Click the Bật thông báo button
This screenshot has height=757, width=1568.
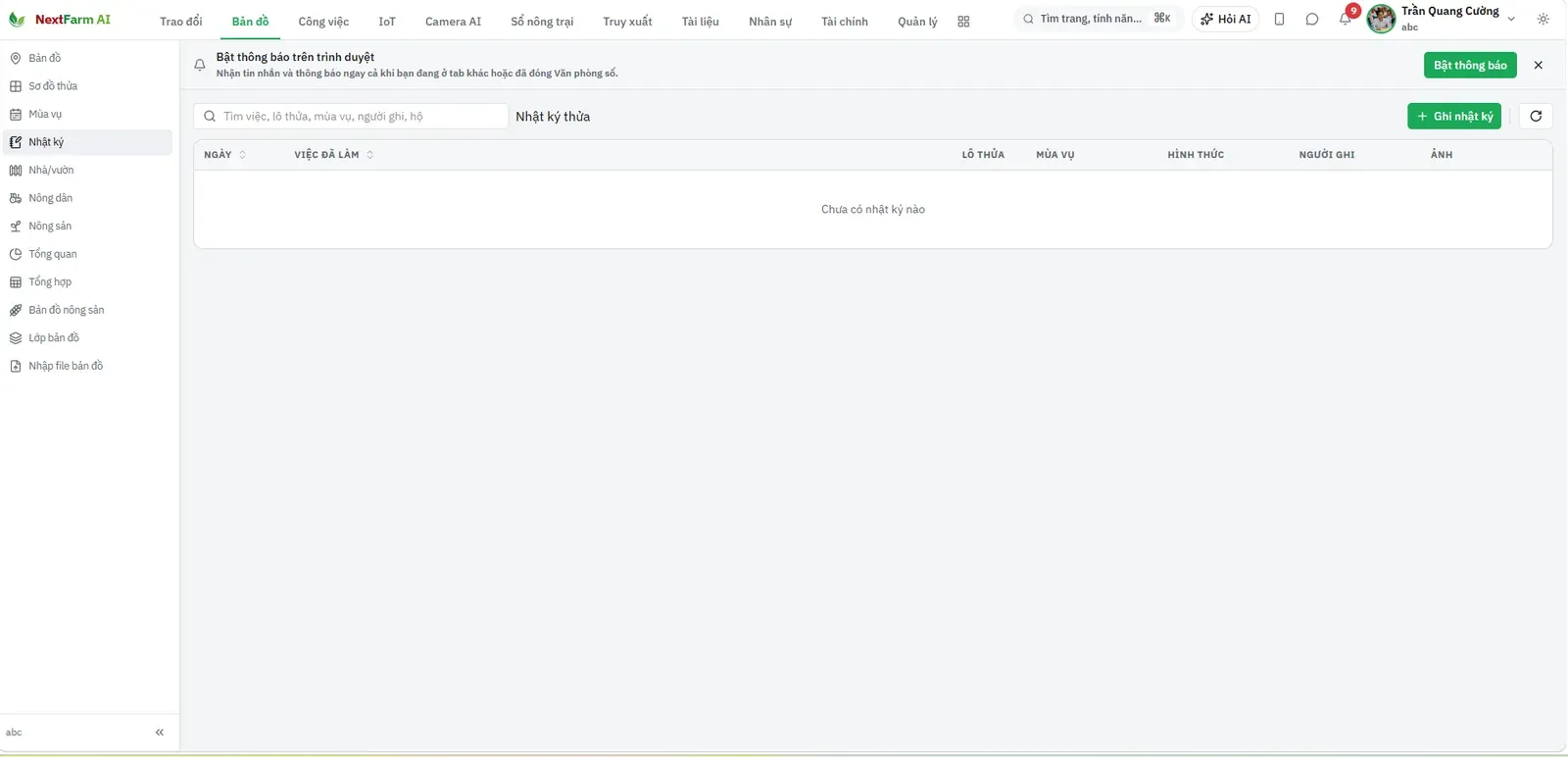pos(1470,65)
